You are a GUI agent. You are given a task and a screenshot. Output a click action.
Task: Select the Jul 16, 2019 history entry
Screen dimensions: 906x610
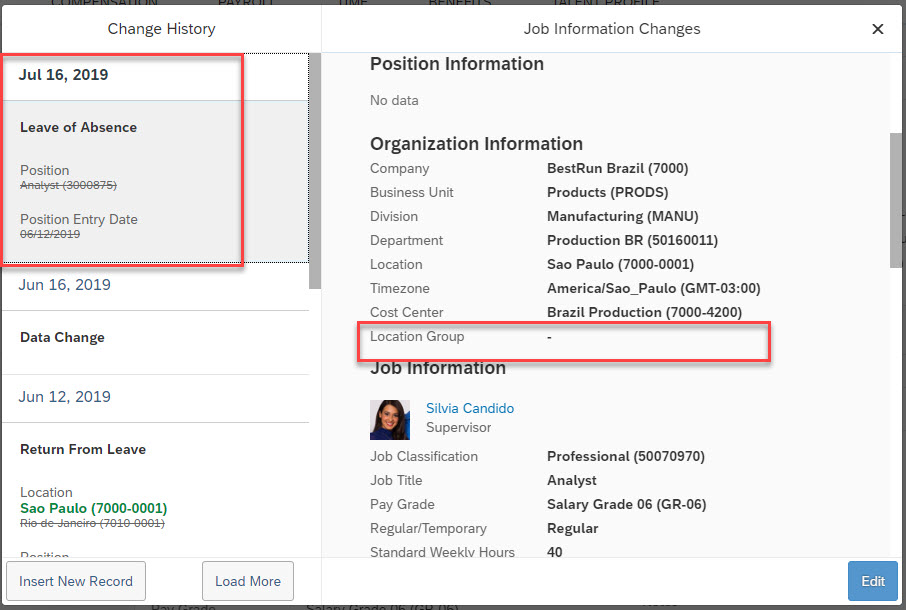click(64, 75)
